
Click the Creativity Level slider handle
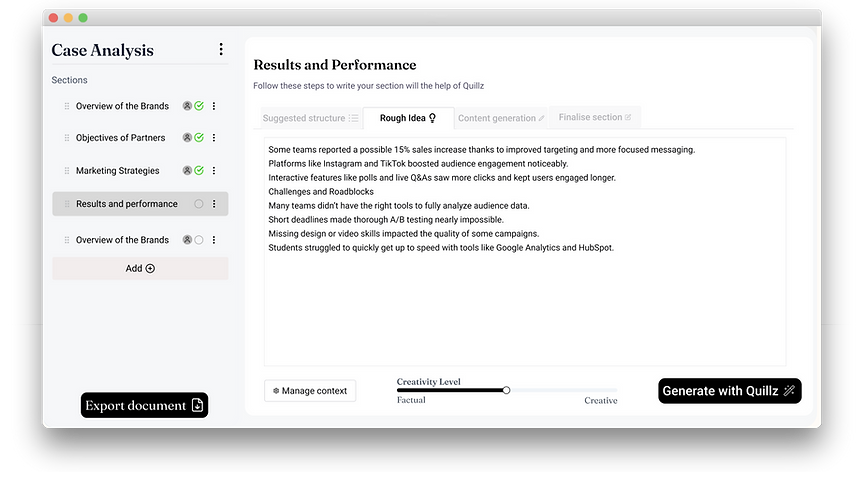click(506, 390)
